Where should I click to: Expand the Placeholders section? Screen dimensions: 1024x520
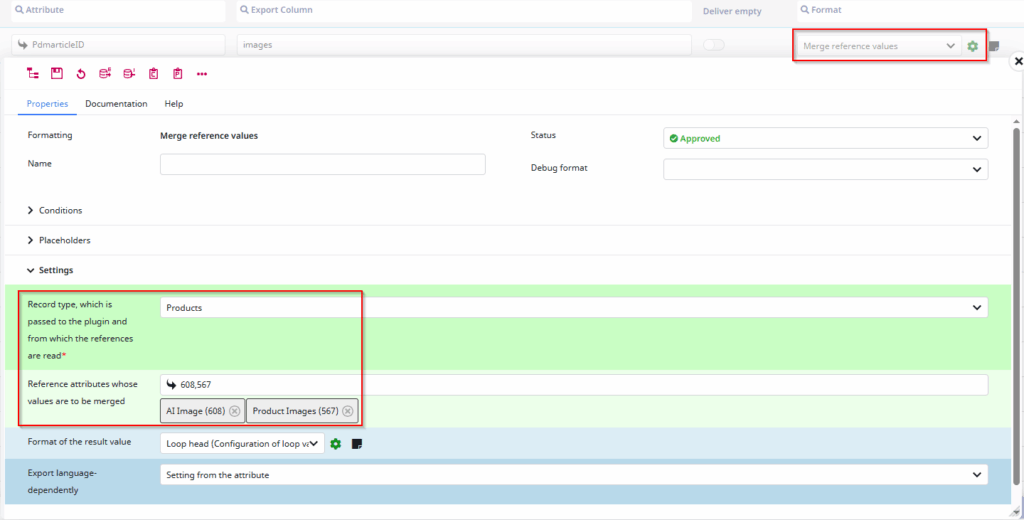(59, 240)
